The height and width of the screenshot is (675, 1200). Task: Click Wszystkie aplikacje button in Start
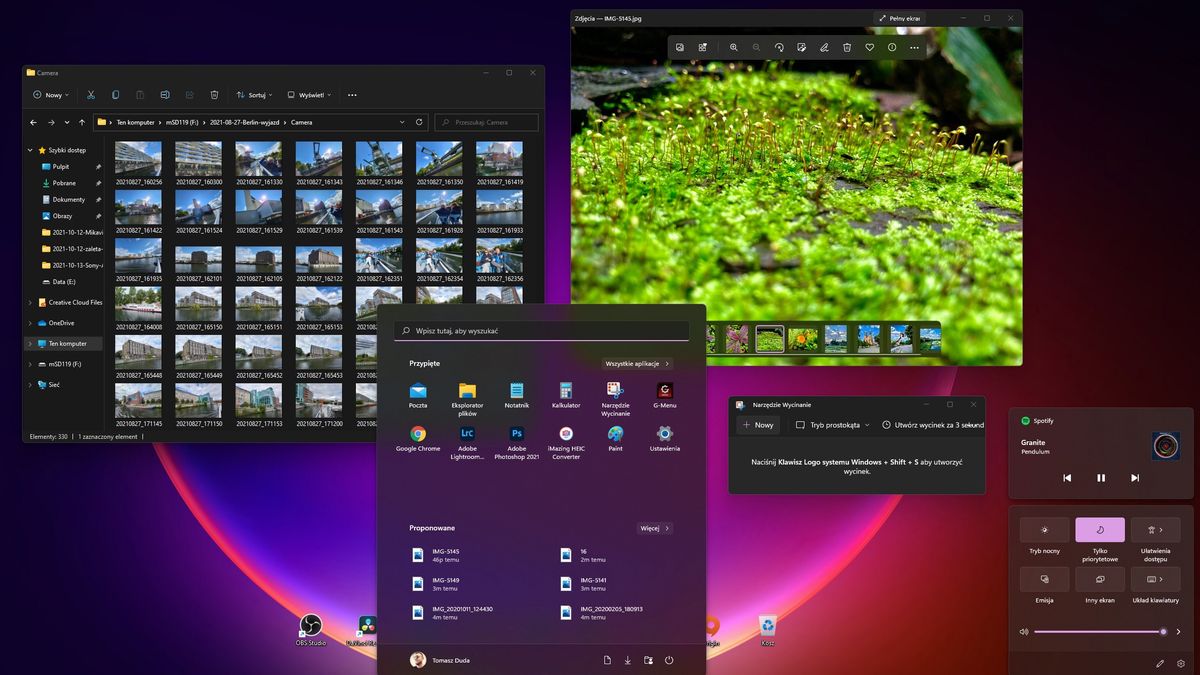637,364
